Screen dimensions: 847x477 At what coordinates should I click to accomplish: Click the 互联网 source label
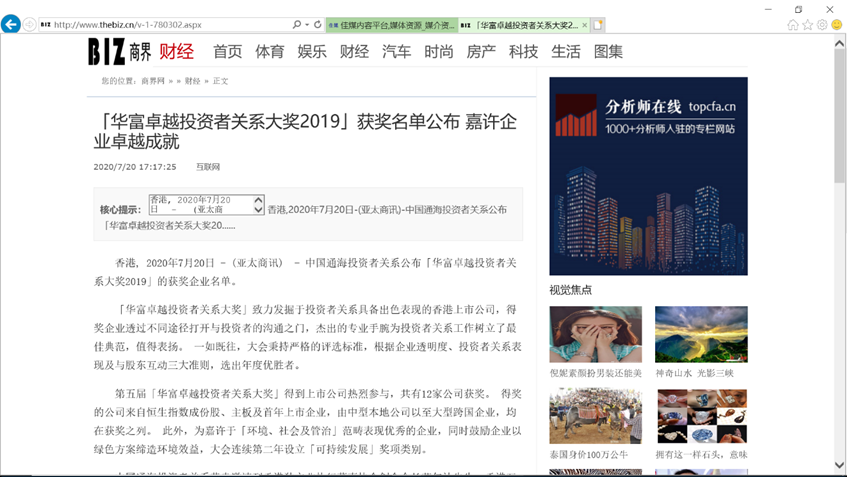[208, 167]
